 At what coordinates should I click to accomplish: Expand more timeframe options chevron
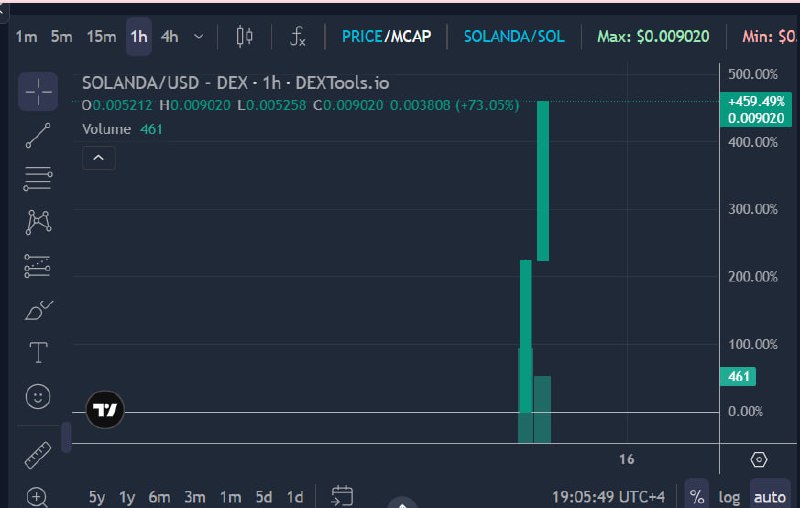pyautogui.click(x=199, y=37)
